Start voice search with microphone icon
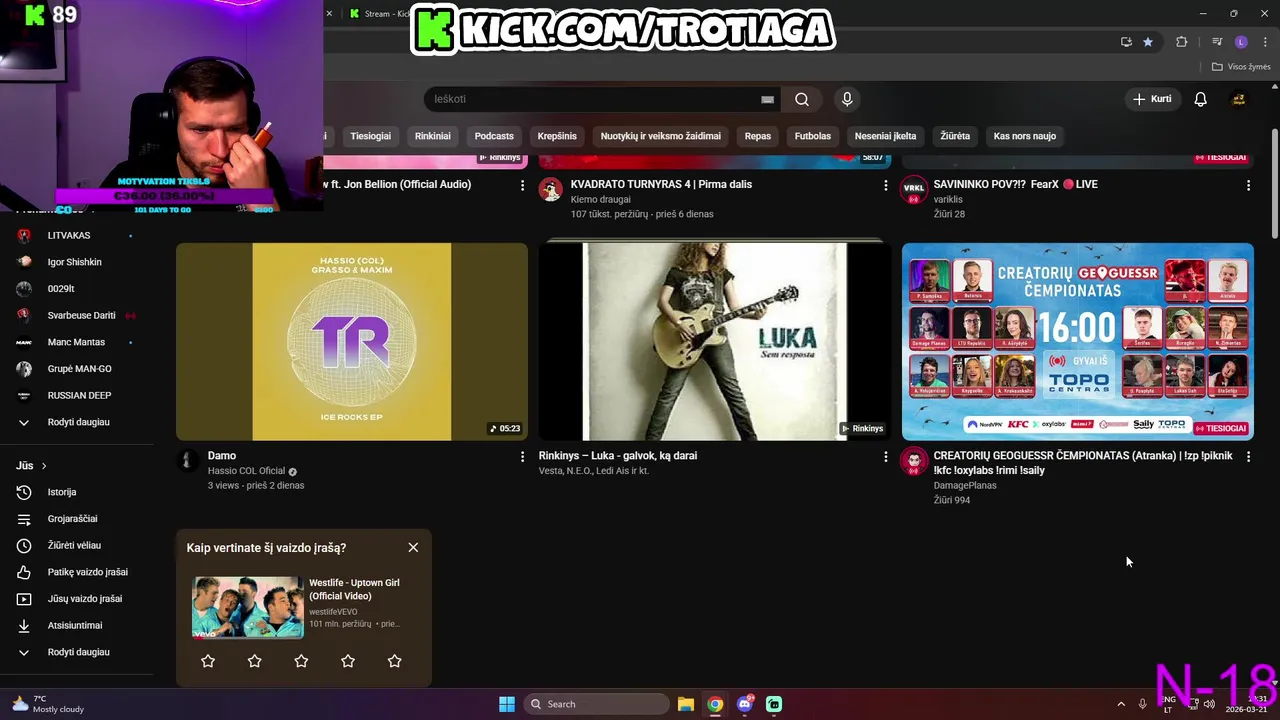This screenshot has height=720, width=1280. [847, 99]
